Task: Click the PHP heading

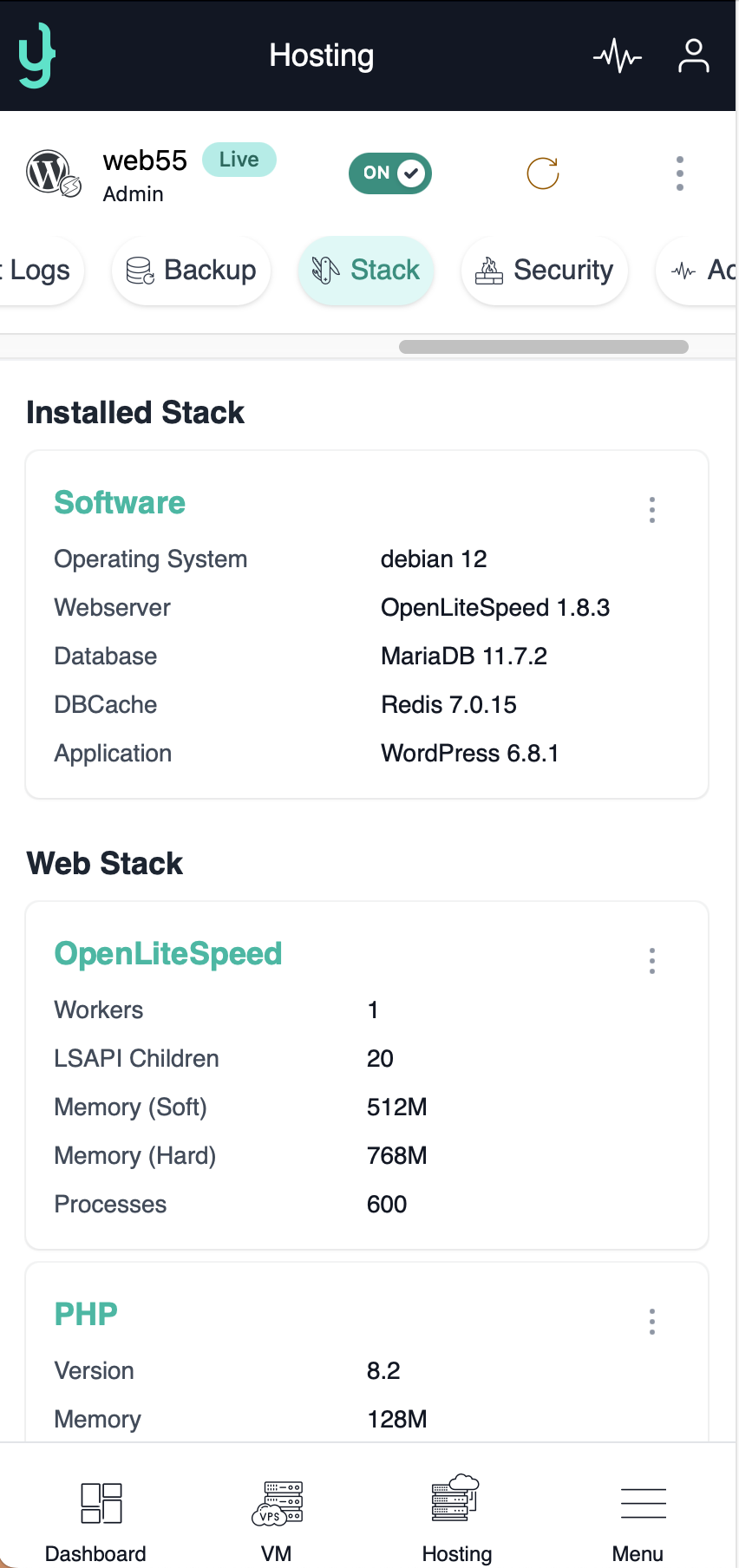Action: [86, 1315]
